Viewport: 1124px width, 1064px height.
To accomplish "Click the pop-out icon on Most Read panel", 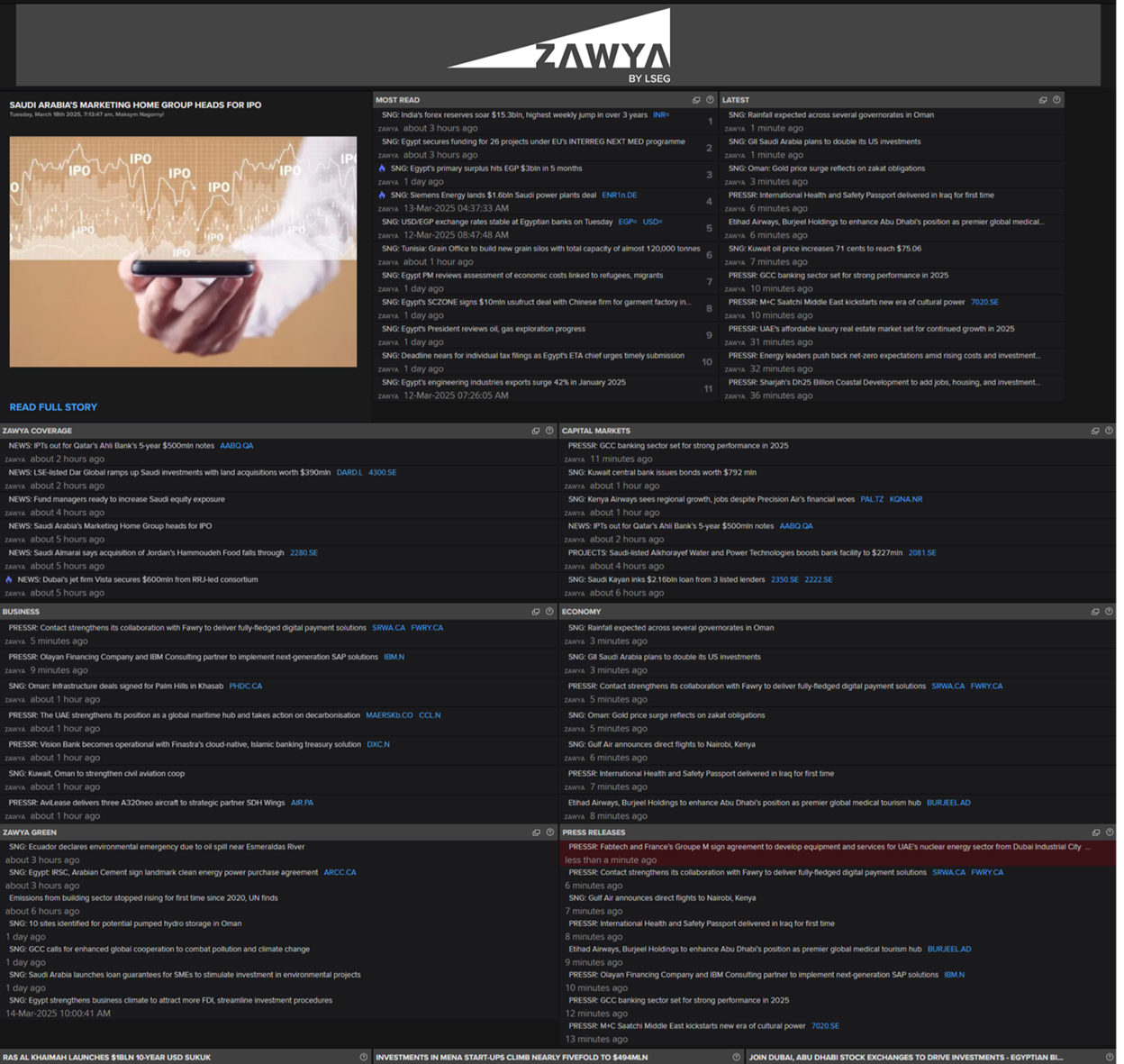I will coord(696,100).
